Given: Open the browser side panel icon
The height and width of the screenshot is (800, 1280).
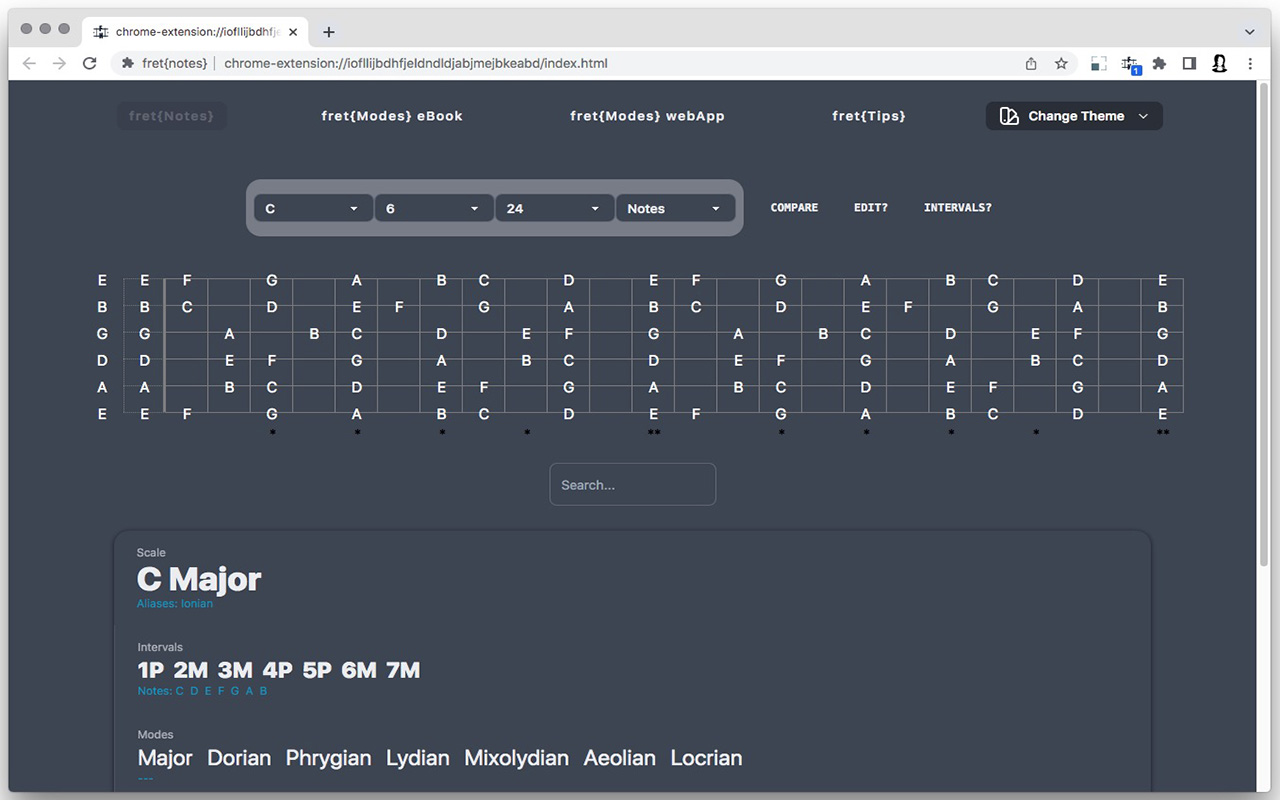Looking at the screenshot, I should [1189, 63].
